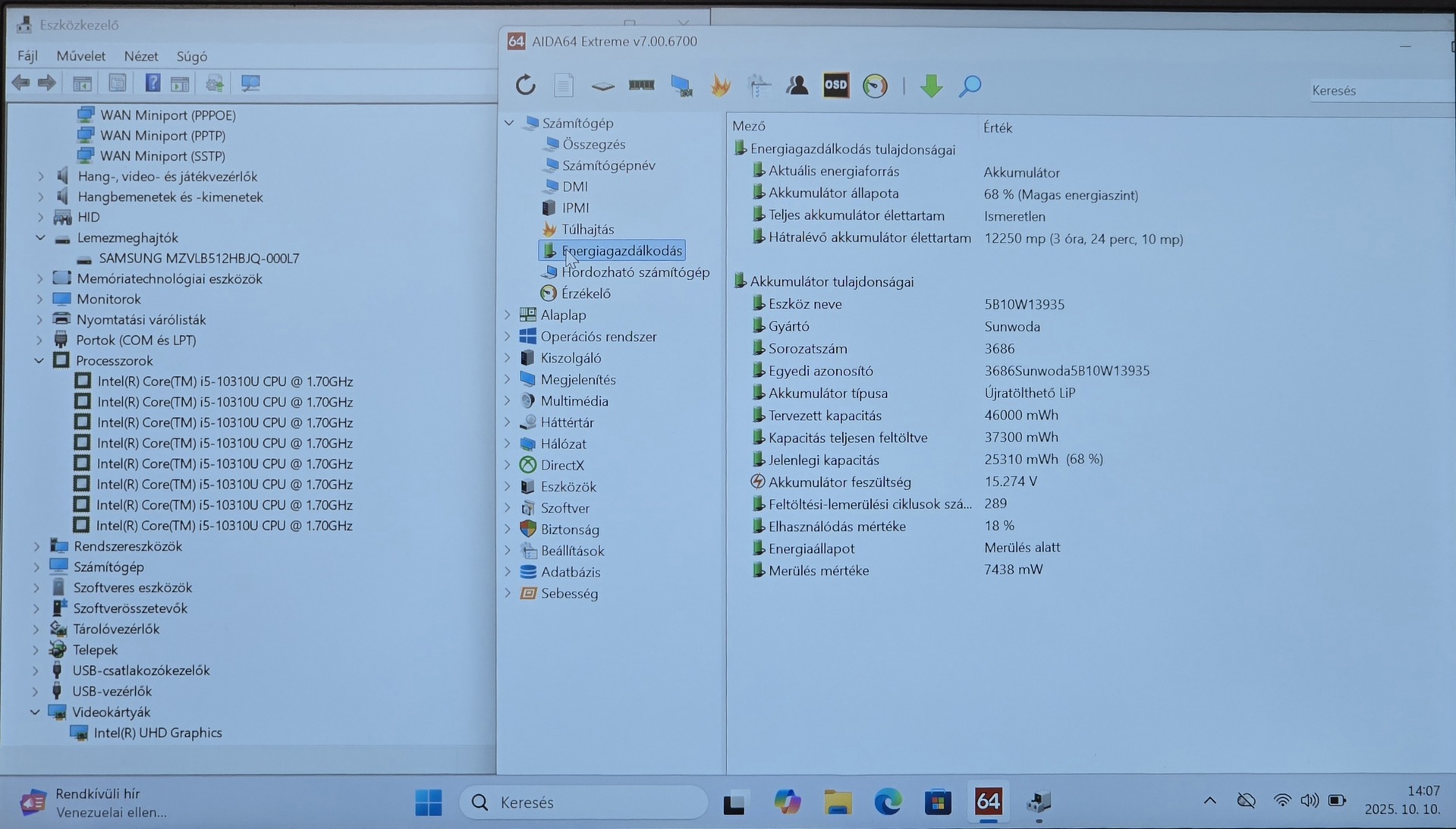The width and height of the screenshot is (1456, 829).
Task: Open the Rendkívüli hír news widget
Action: pyautogui.click(x=93, y=802)
